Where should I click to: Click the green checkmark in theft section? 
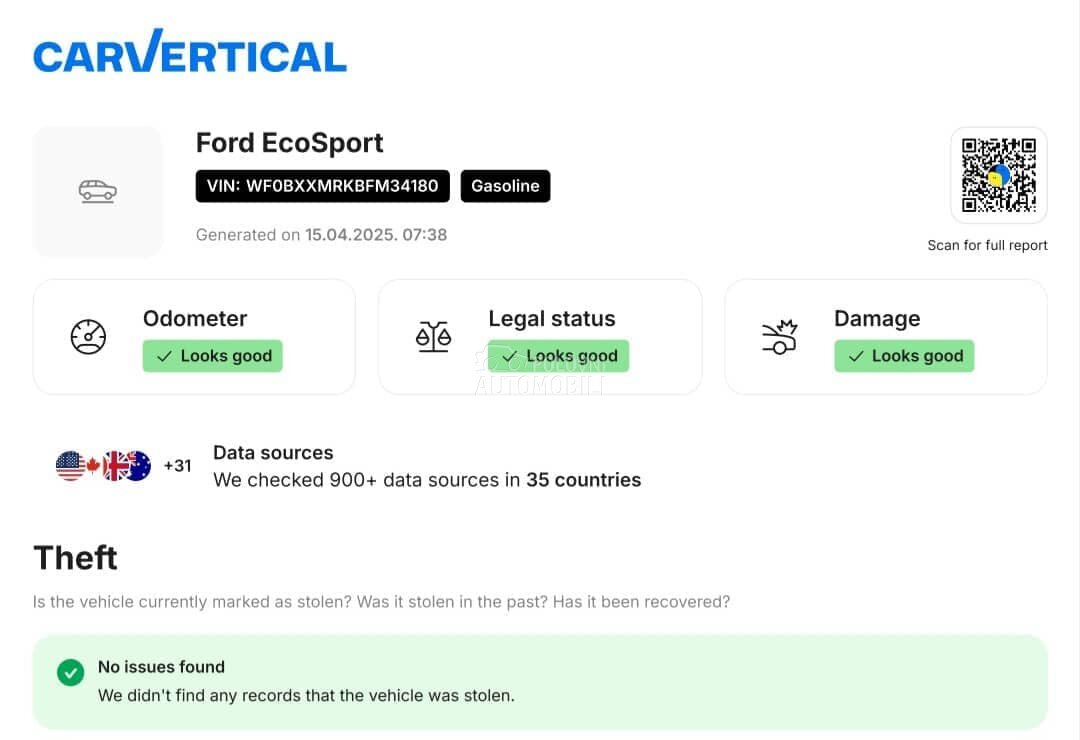coord(70,673)
